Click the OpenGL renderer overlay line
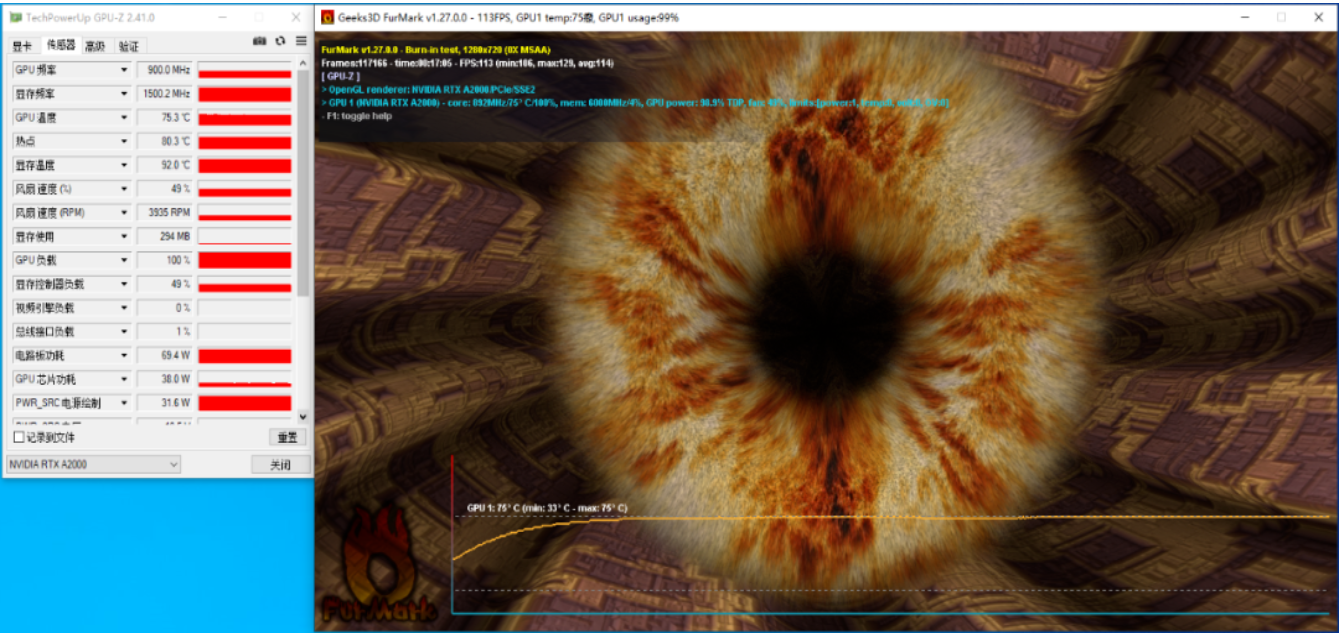 point(428,89)
